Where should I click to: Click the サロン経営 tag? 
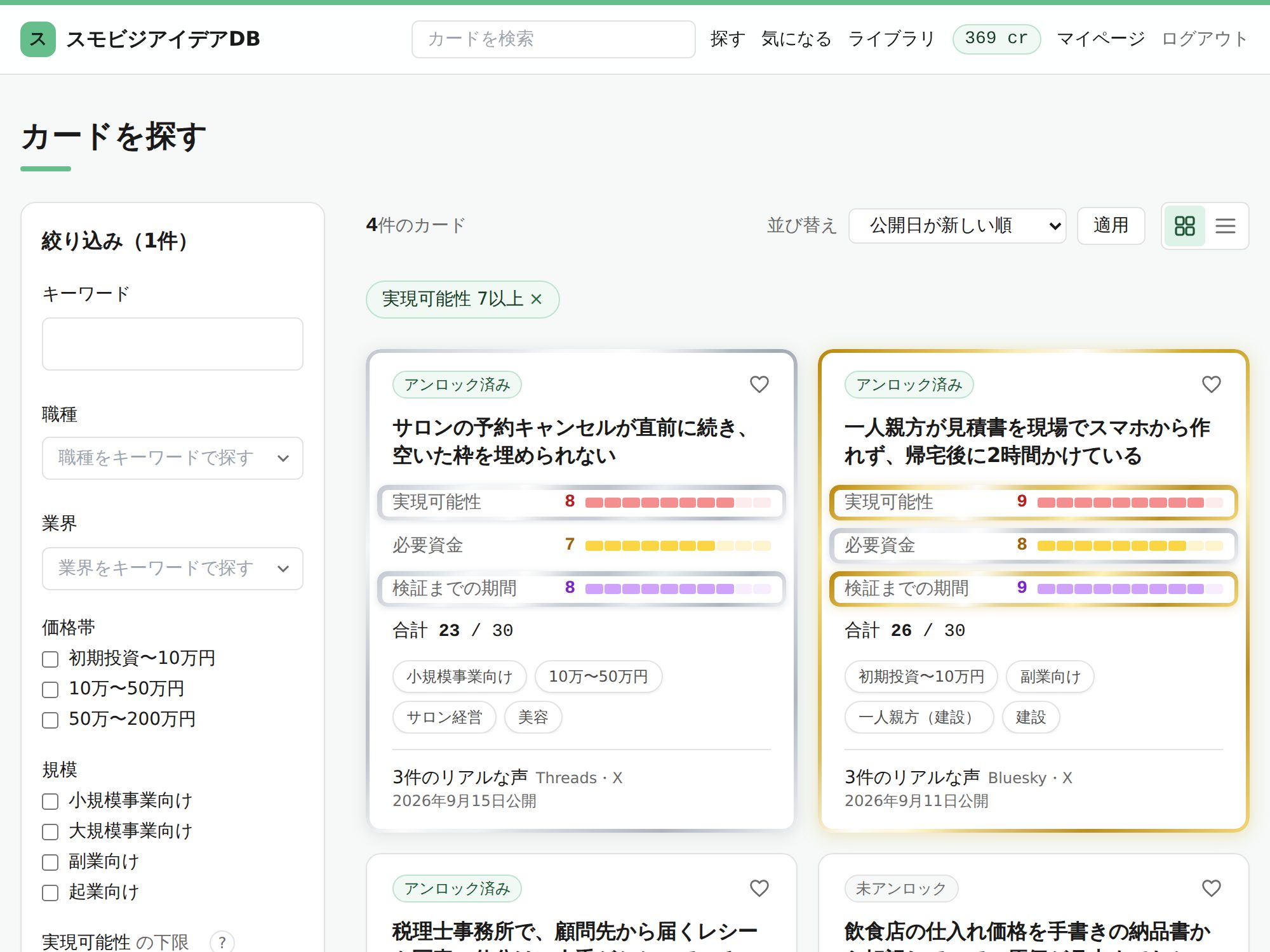(444, 717)
